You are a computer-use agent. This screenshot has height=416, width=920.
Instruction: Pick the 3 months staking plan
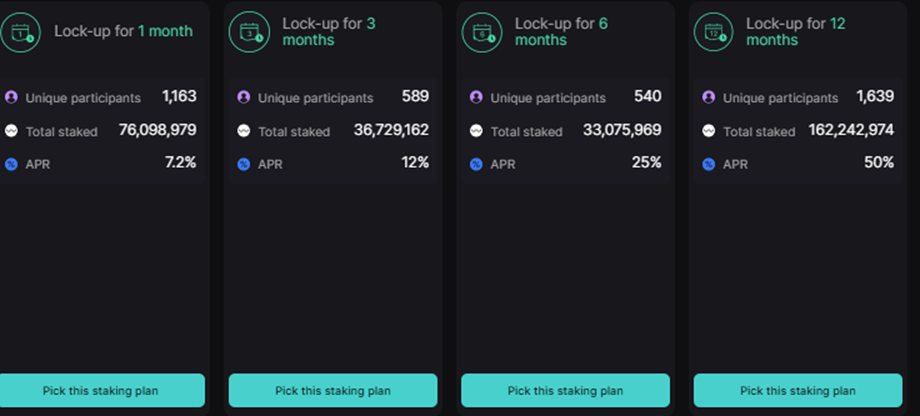[333, 390]
